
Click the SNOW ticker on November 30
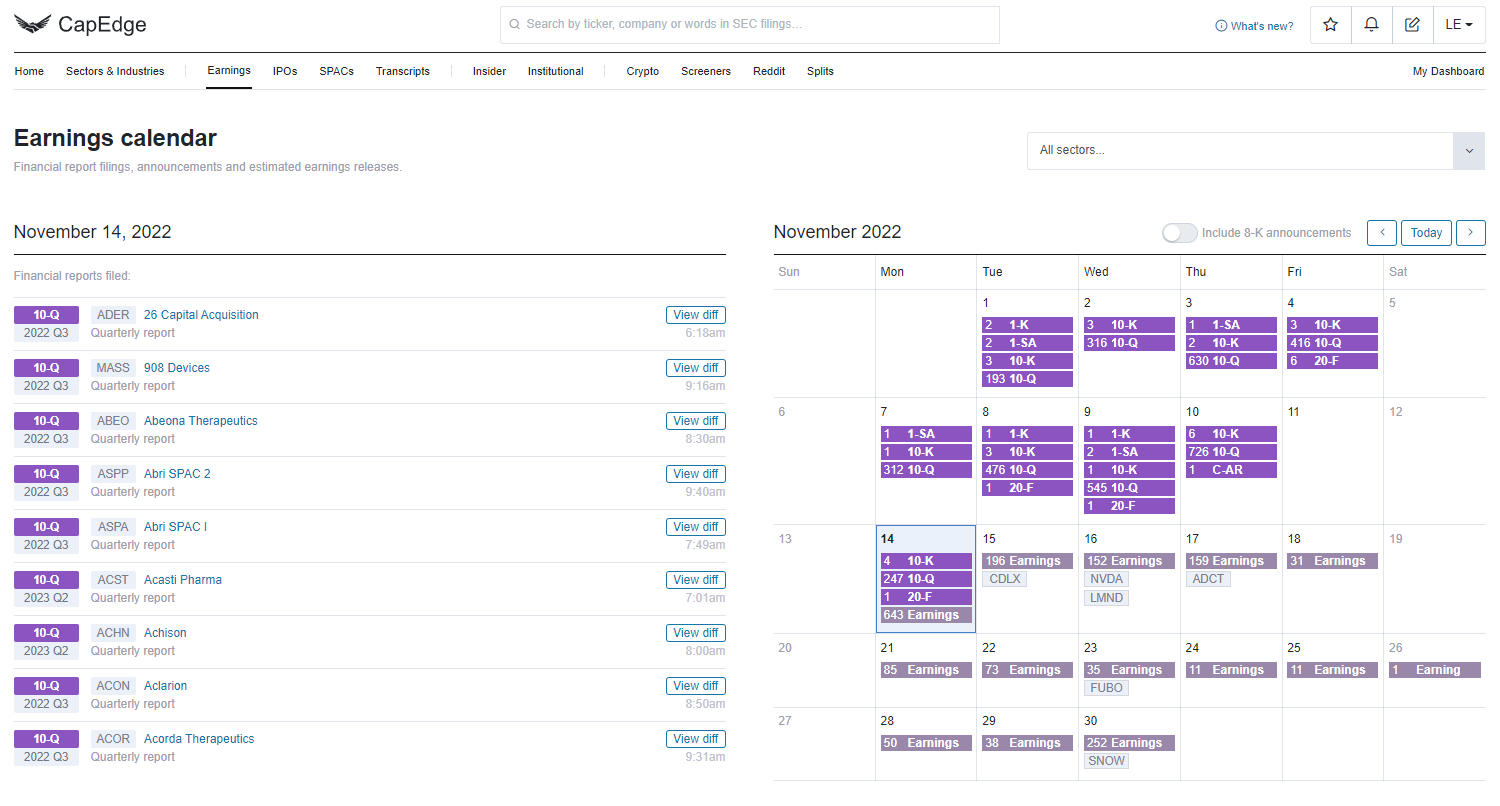pos(1107,761)
